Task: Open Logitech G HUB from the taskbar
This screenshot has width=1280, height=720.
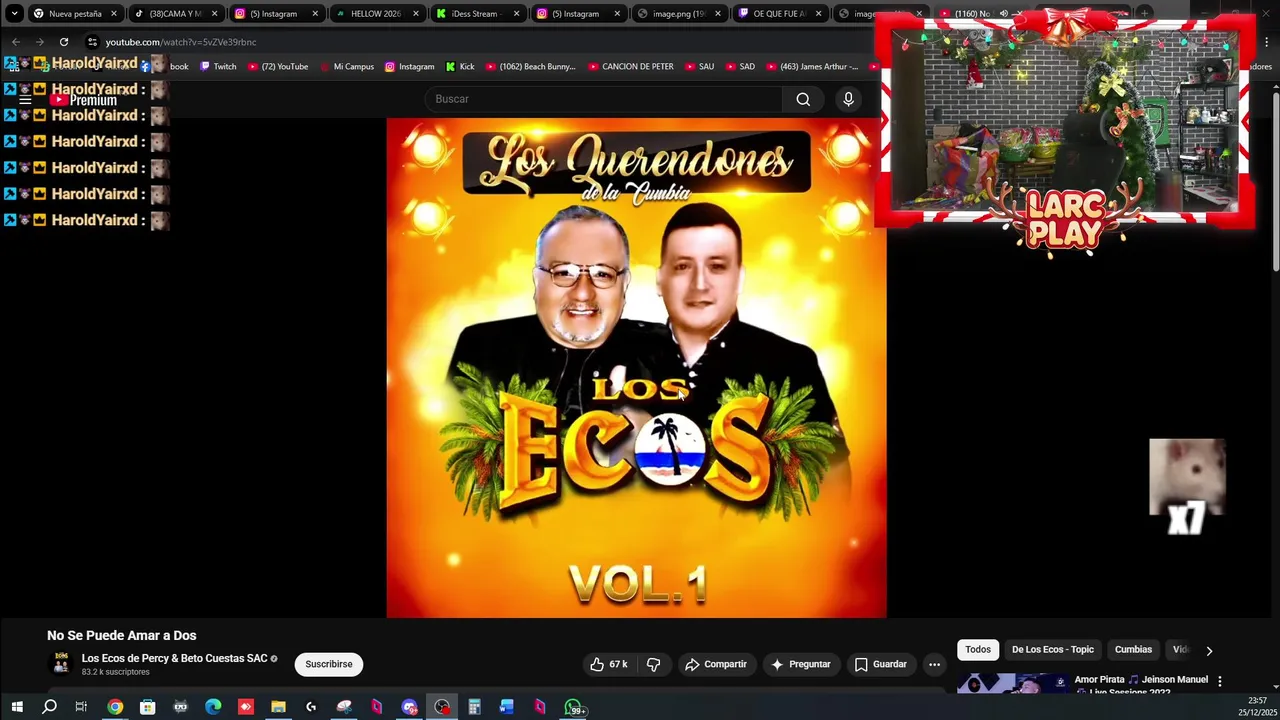Action: tap(311, 707)
